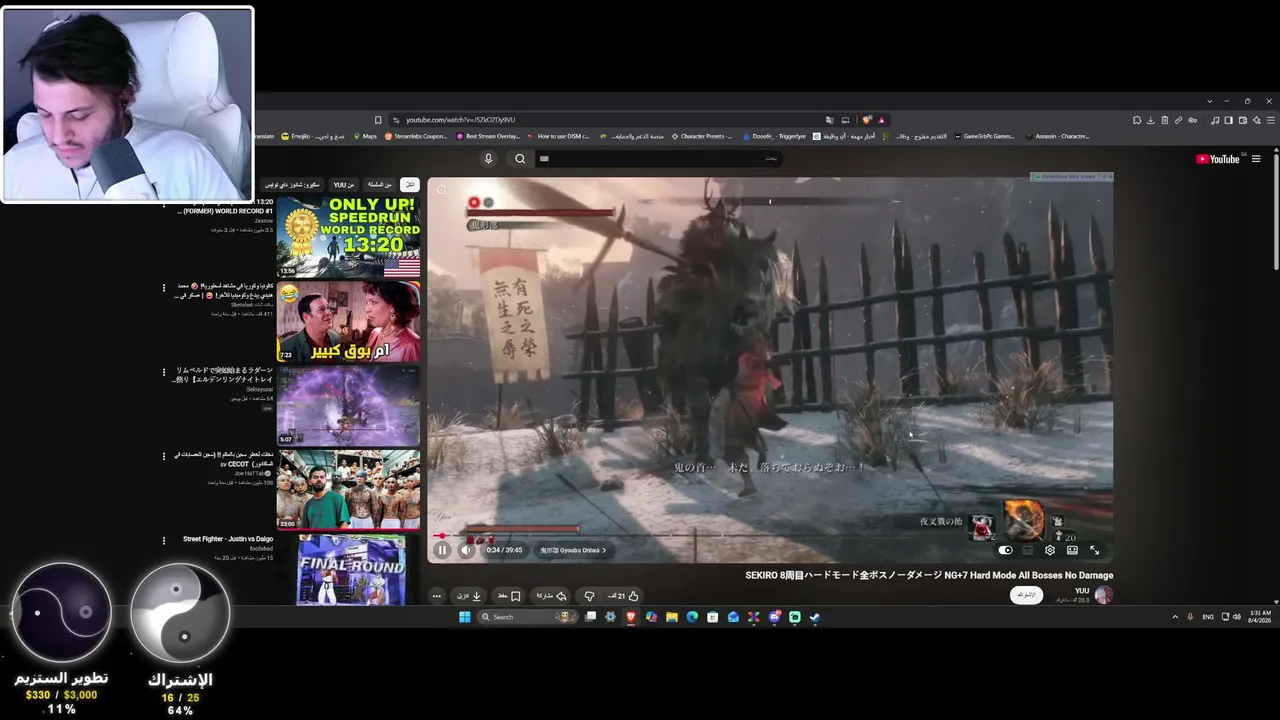Open the Only Up speedrun video thumbnail
Viewport: 1280px width, 720px height.
[348, 237]
